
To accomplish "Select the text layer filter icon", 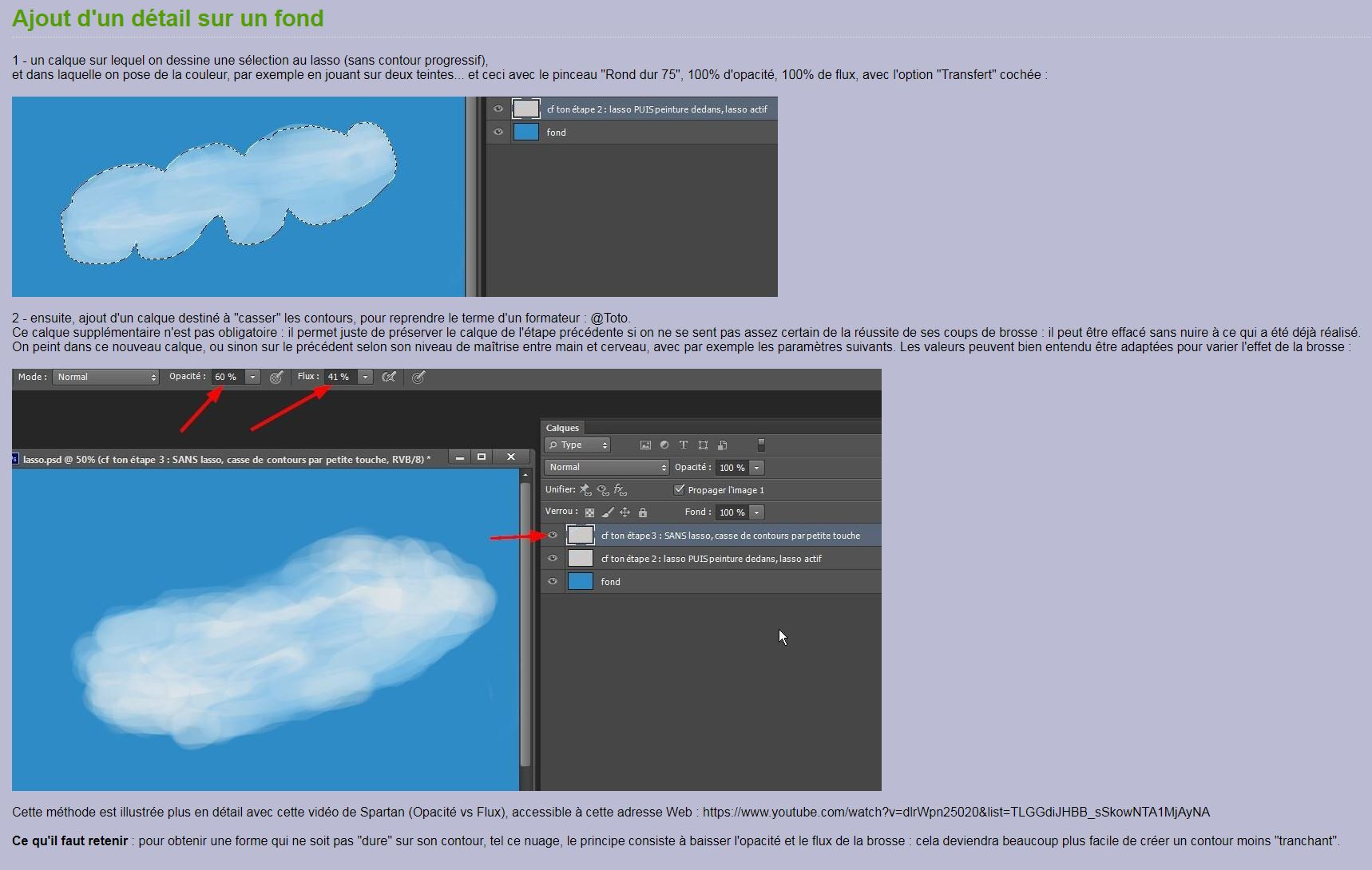I will coord(683,445).
